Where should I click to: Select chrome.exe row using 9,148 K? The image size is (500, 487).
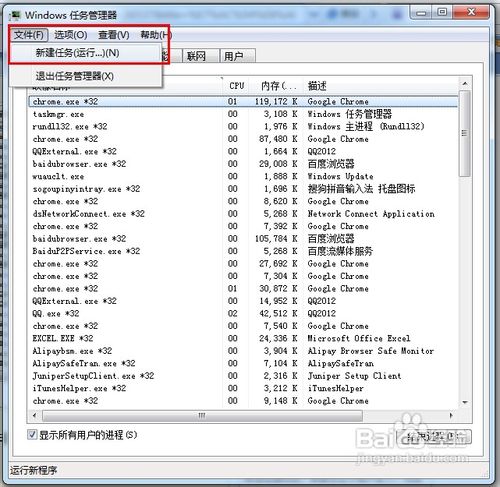click(x=243, y=401)
